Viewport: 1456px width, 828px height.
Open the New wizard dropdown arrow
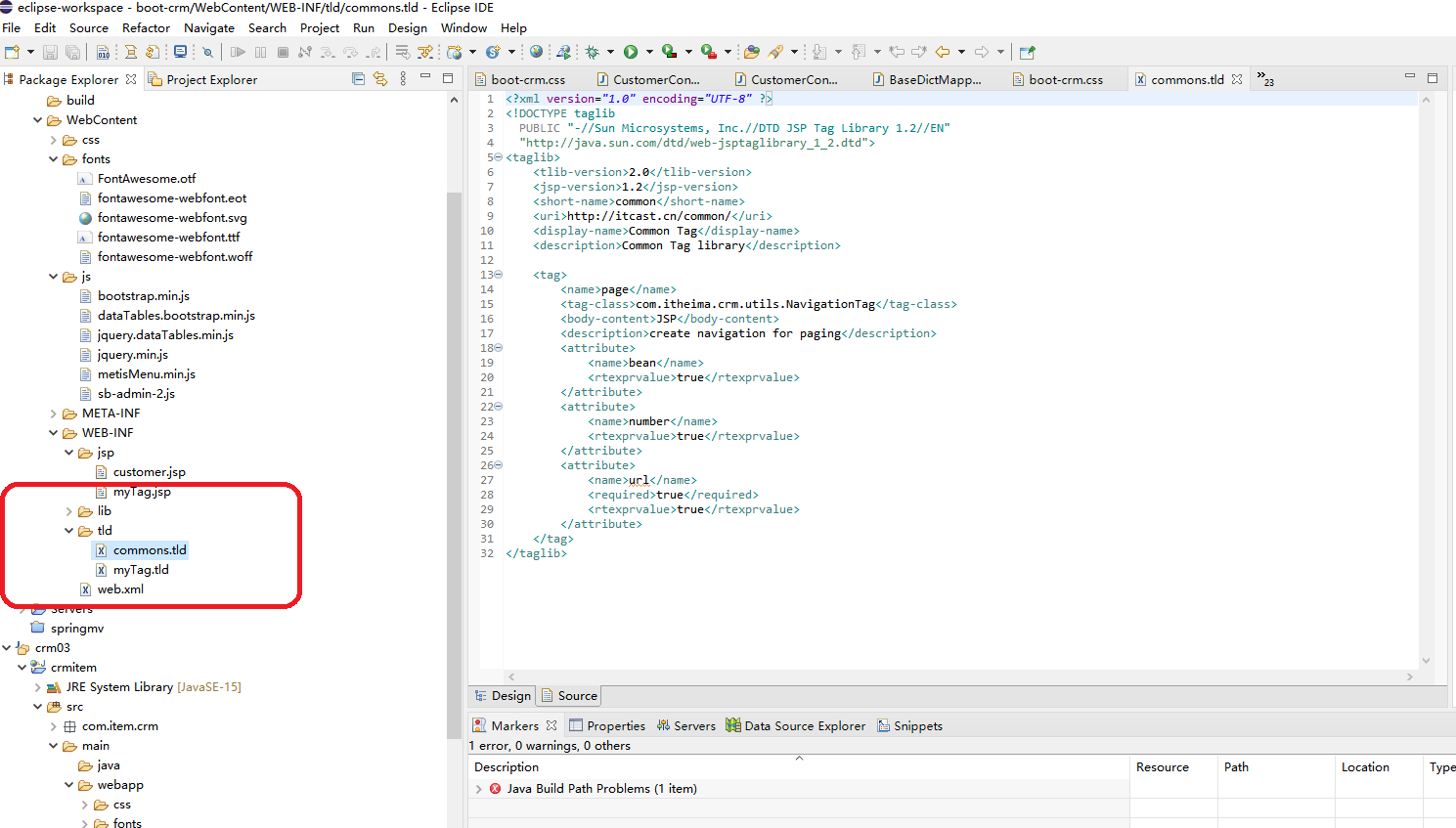tap(30, 52)
